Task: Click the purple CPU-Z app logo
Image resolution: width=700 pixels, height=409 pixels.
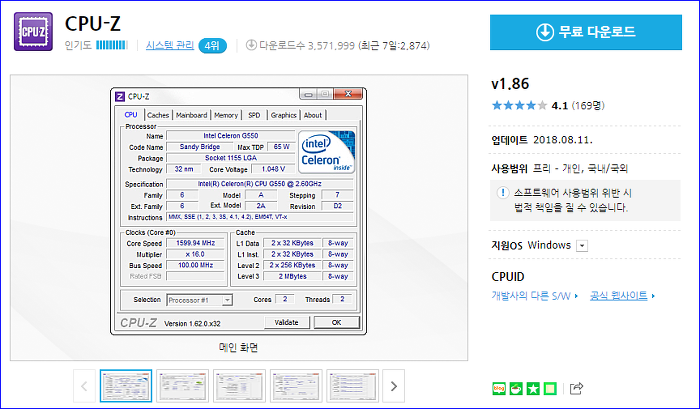Action: pyautogui.click(x=33, y=31)
